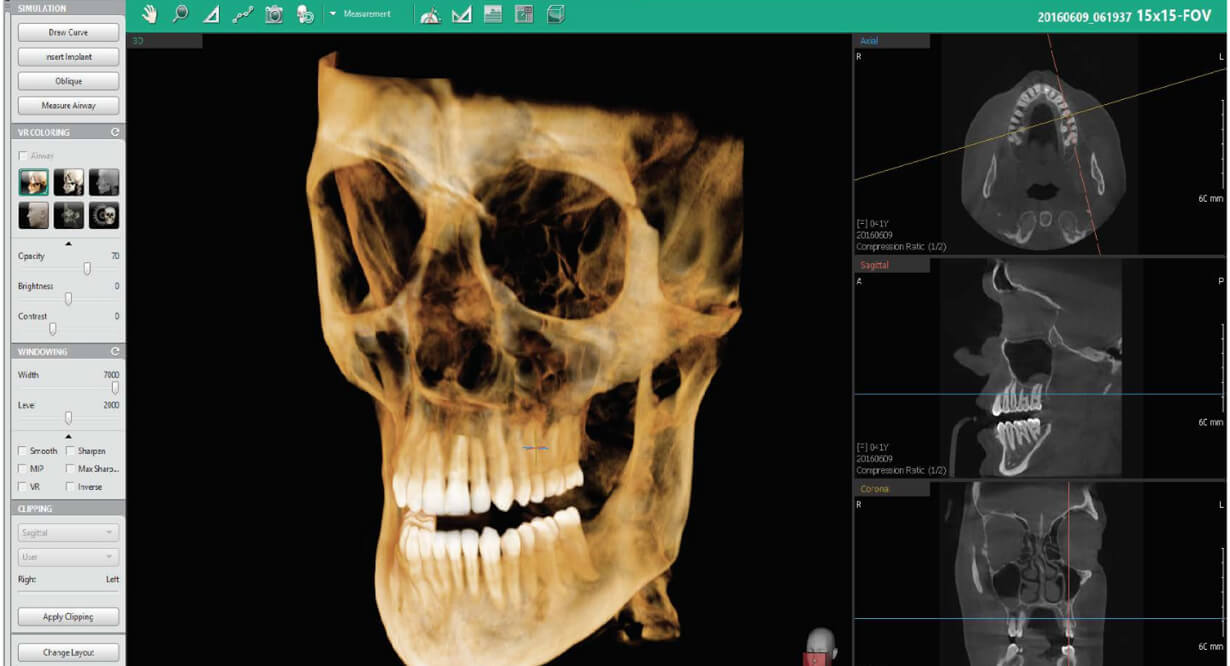1230x666 pixels.
Task: Open the Measurement dropdown arrow
Action: pyautogui.click(x=333, y=15)
